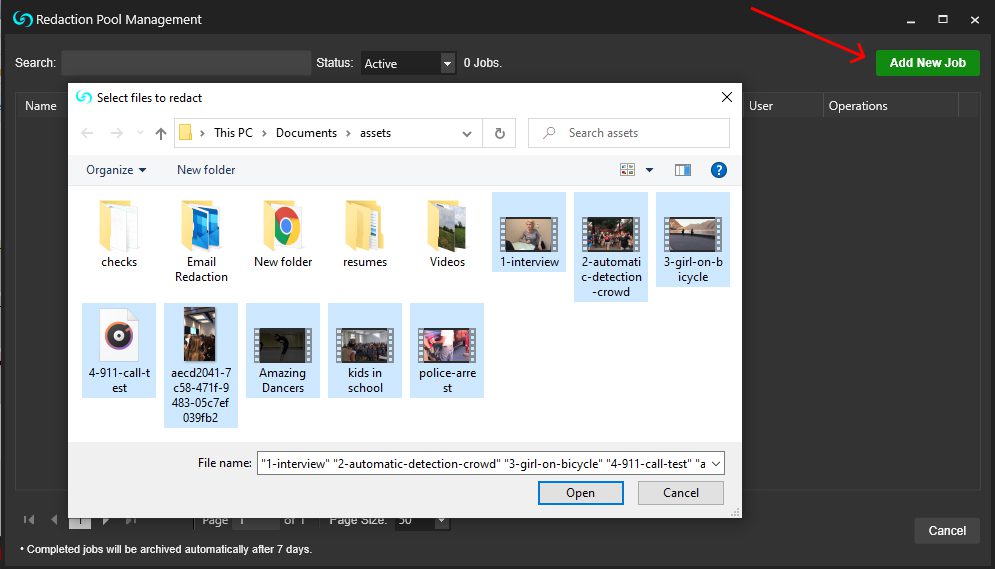Screen dimensions: 995x569
Task: Expand the File name history dropdown
Action: pyautogui.click(x=716, y=464)
